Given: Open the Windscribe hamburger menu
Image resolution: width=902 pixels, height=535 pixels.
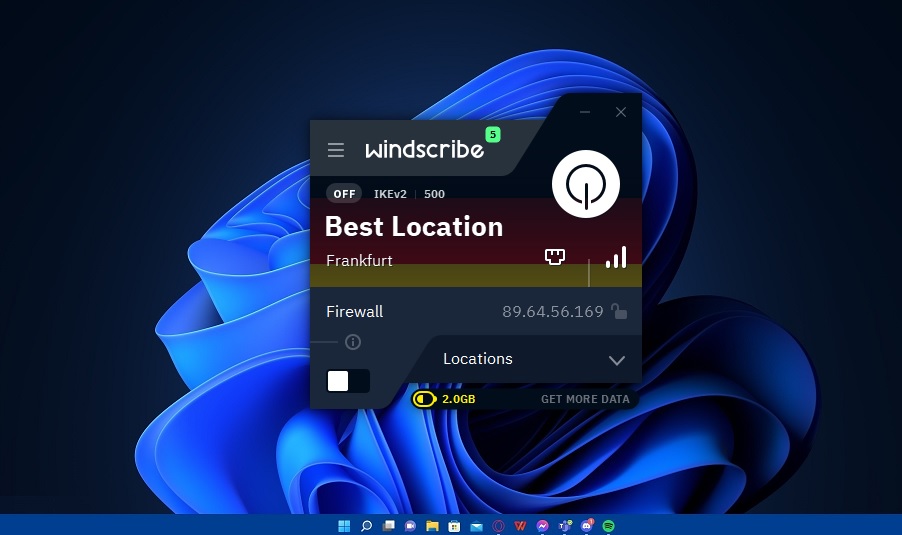Looking at the screenshot, I should [336, 150].
